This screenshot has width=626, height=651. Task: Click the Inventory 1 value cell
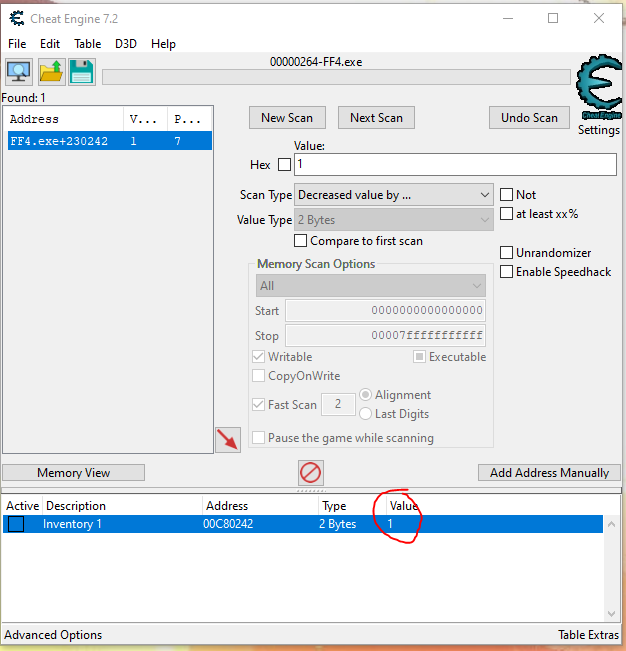click(x=390, y=524)
